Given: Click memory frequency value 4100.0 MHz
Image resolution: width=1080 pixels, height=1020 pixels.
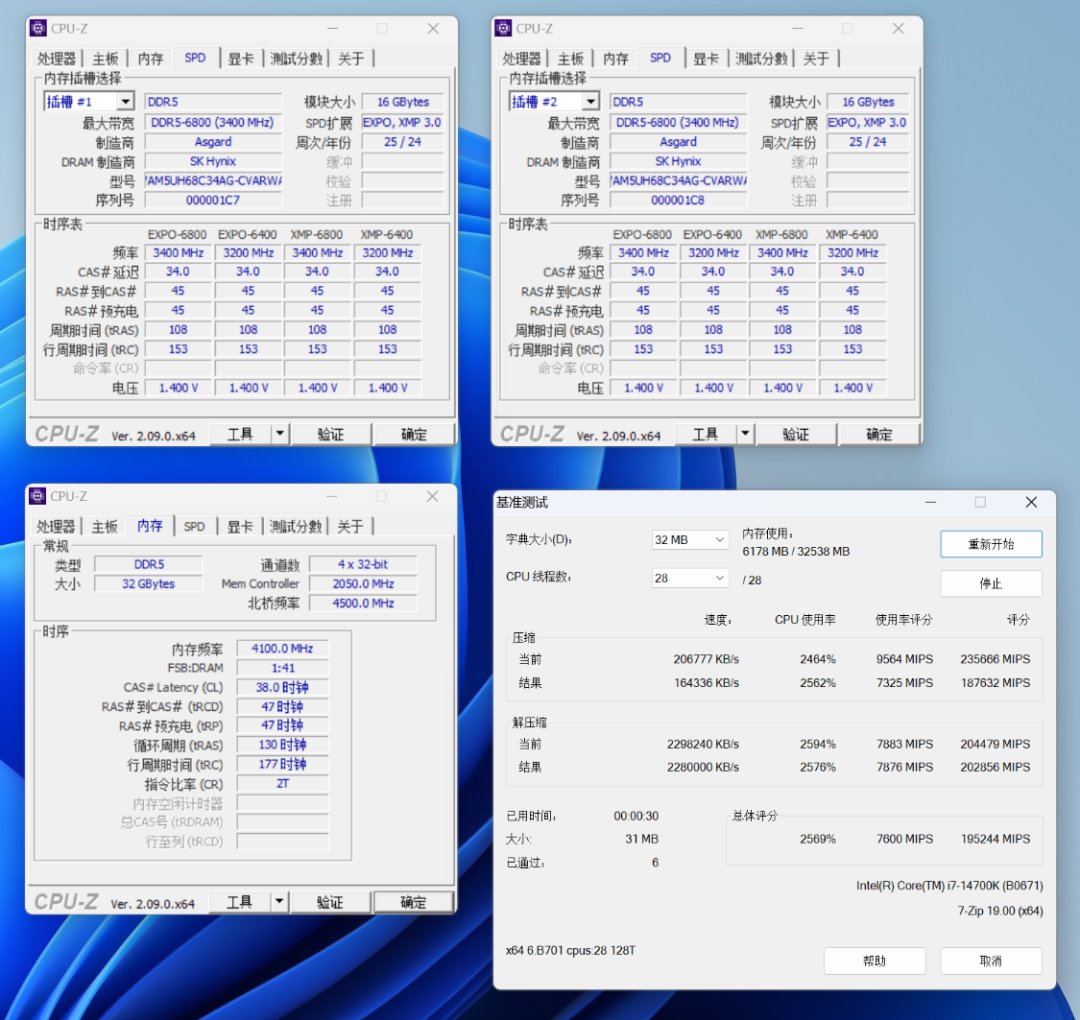Looking at the screenshot, I should [x=282, y=649].
